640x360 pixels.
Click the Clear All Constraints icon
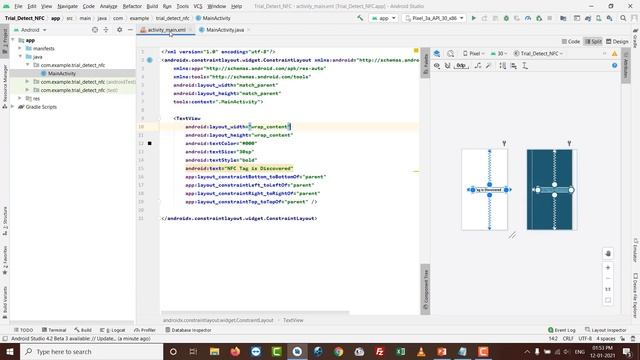click(x=478, y=66)
